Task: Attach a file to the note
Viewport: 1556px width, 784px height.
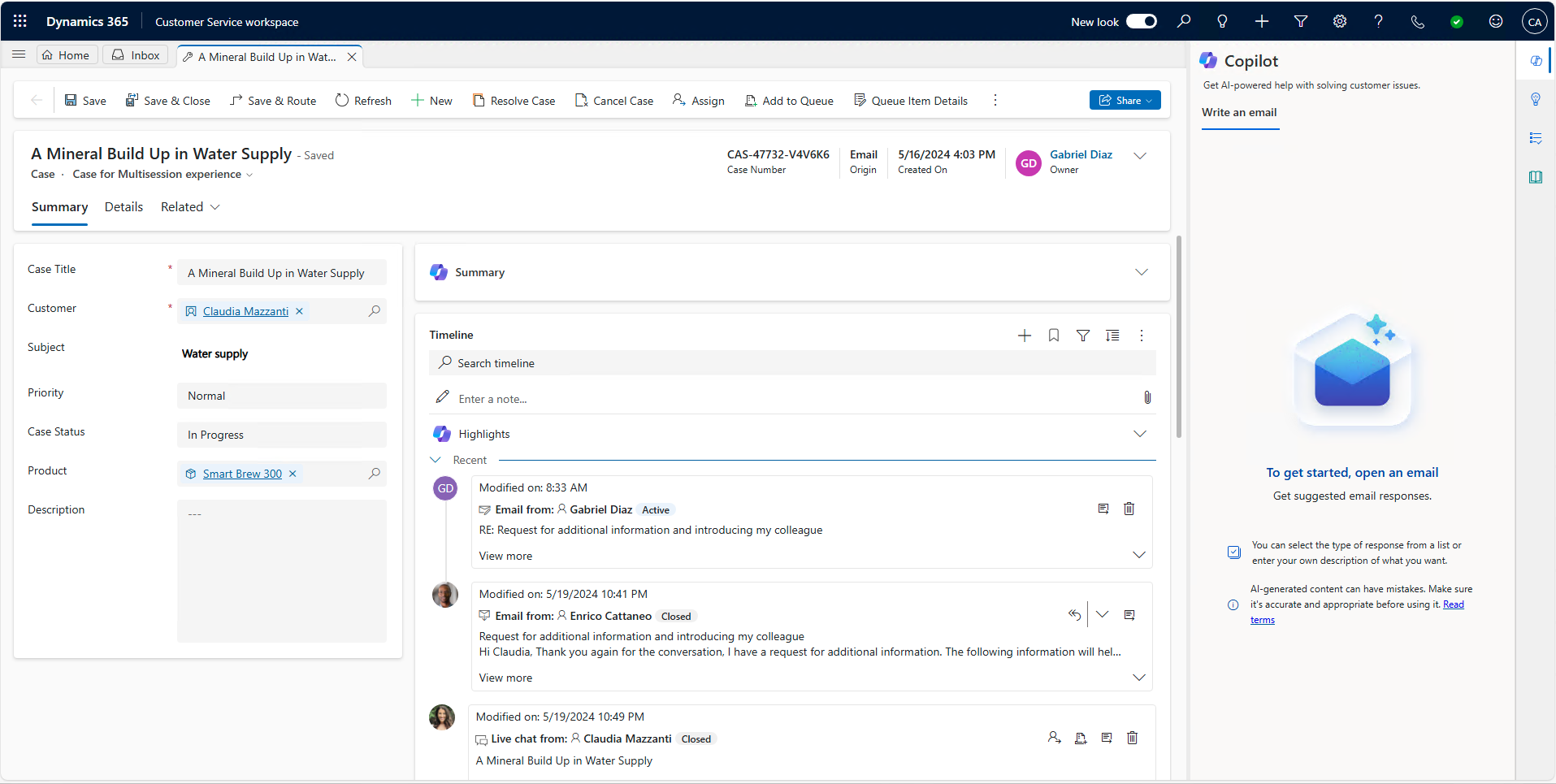Action: pos(1147,397)
